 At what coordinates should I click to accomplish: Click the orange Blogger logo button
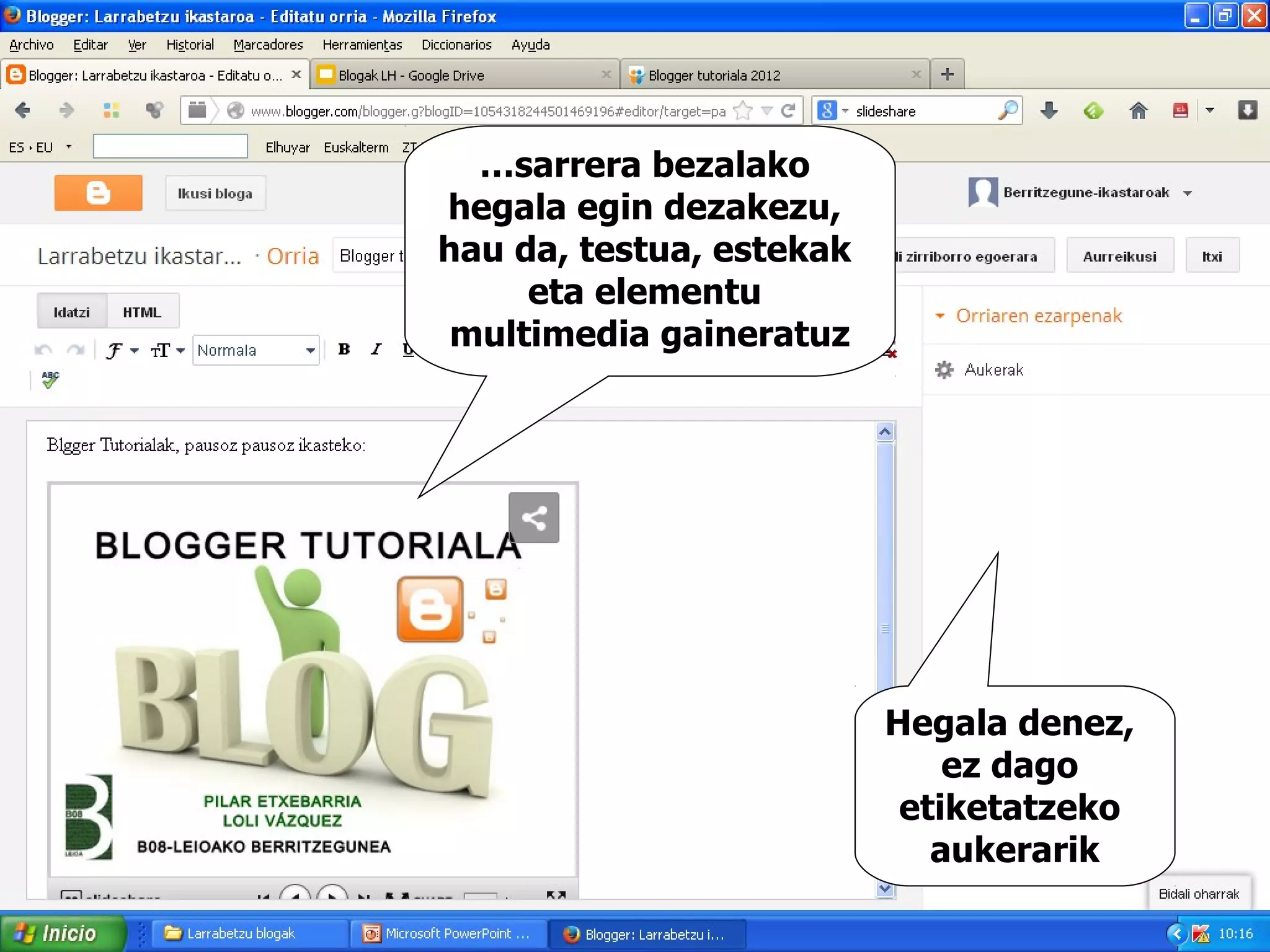(x=98, y=193)
